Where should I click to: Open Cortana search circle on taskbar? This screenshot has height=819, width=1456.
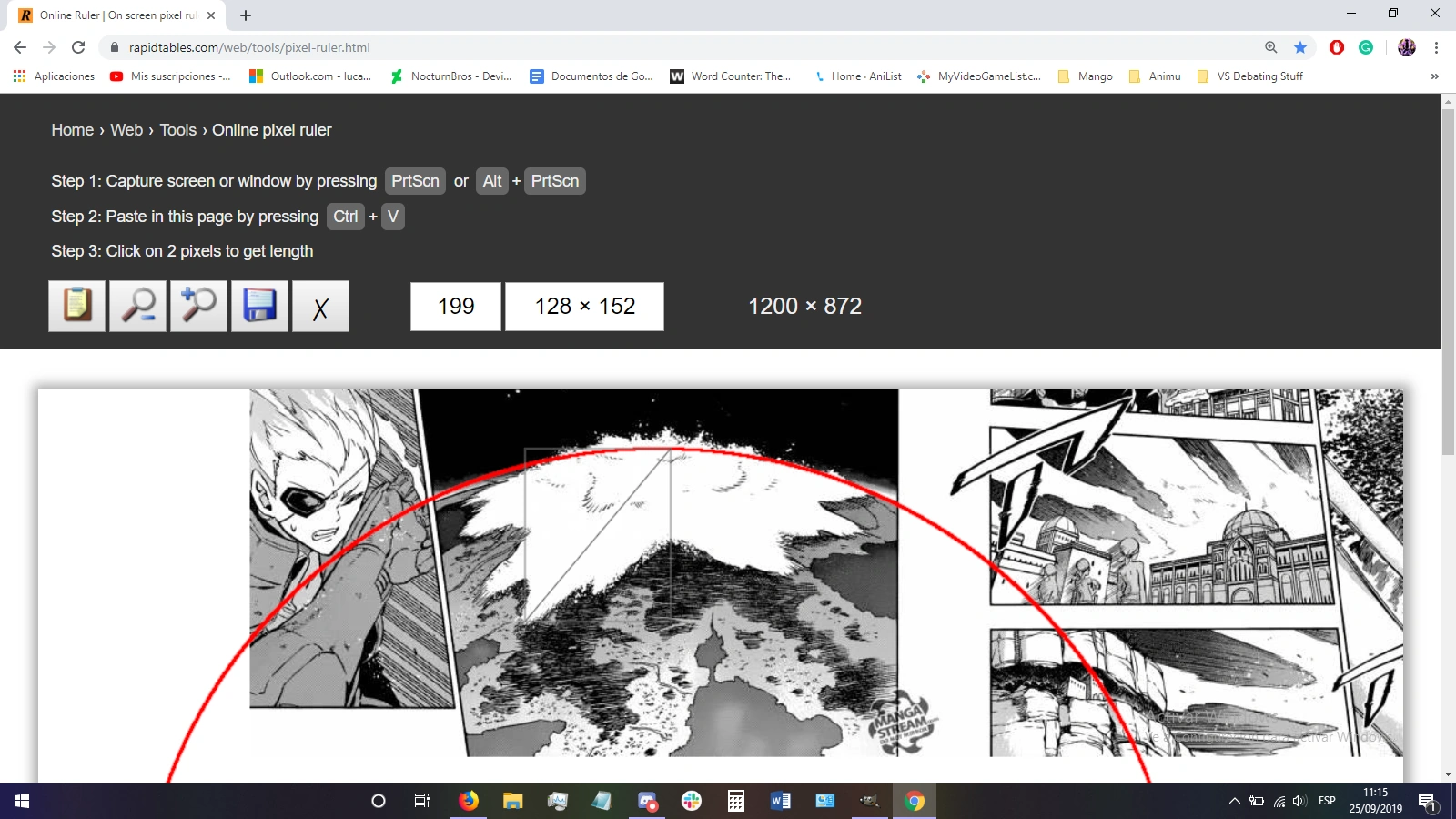379,801
